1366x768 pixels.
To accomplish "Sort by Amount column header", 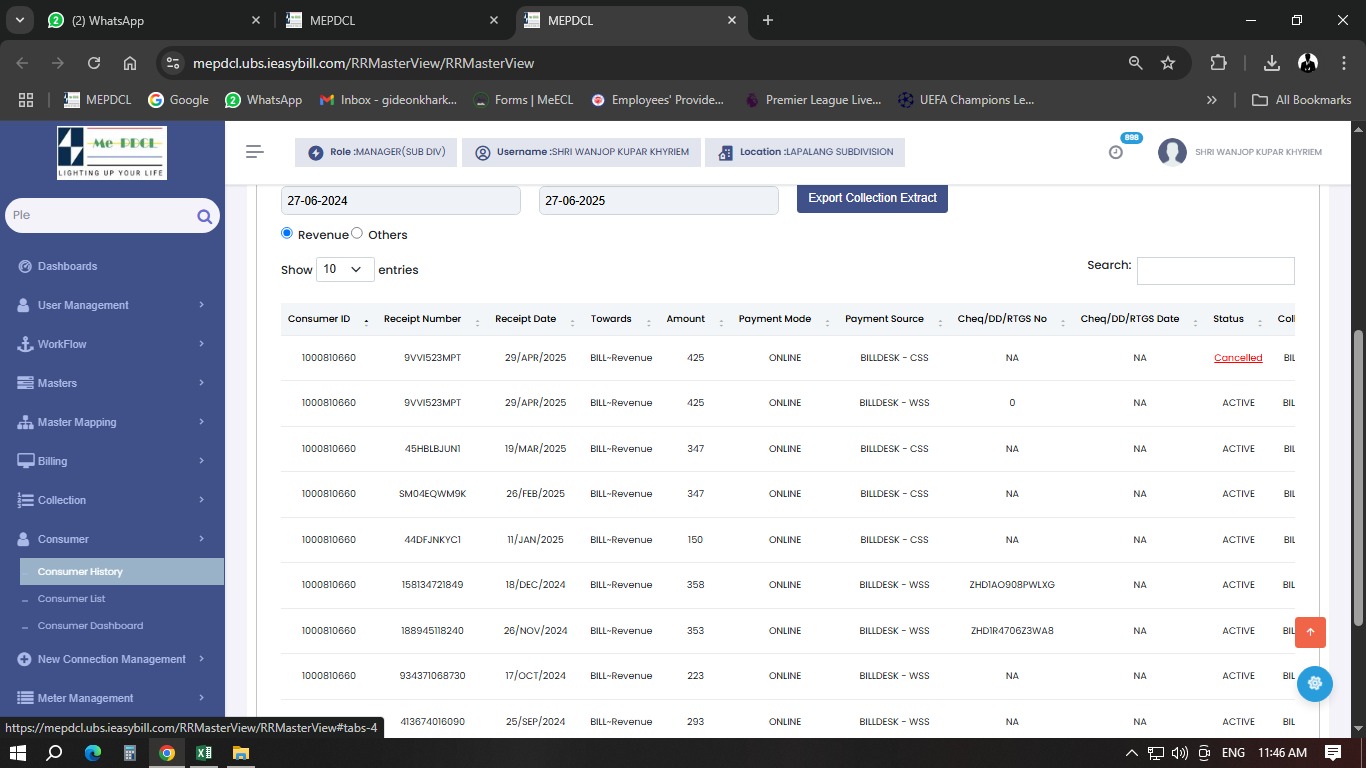I will pyautogui.click(x=693, y=319).
